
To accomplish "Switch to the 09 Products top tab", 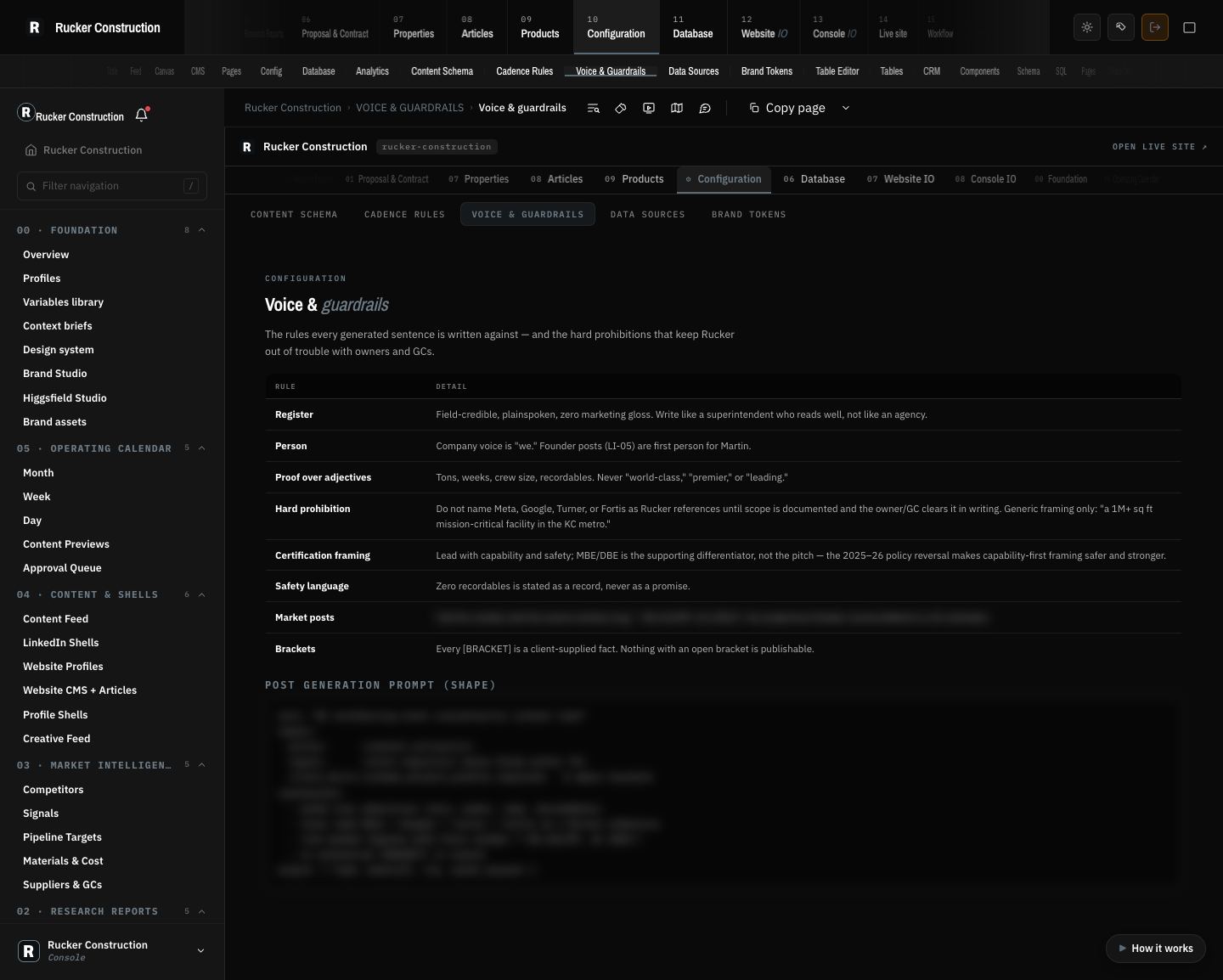I will point(540,27).
